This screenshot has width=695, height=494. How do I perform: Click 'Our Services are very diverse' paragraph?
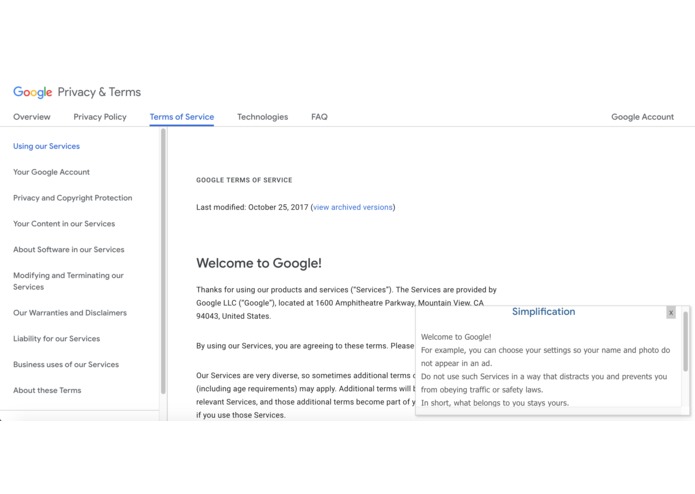tap(306, 395)
